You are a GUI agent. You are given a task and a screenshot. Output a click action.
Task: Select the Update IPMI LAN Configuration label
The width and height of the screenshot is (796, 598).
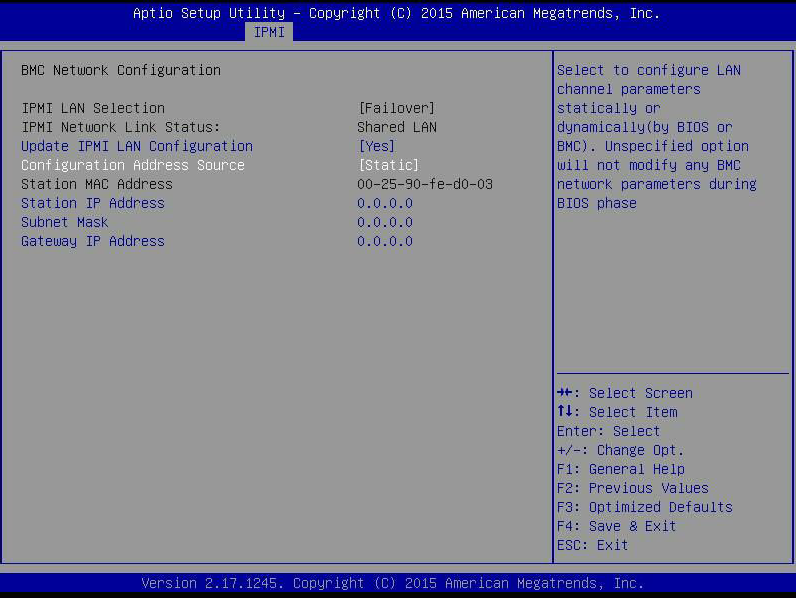click(x=137, y=146)
